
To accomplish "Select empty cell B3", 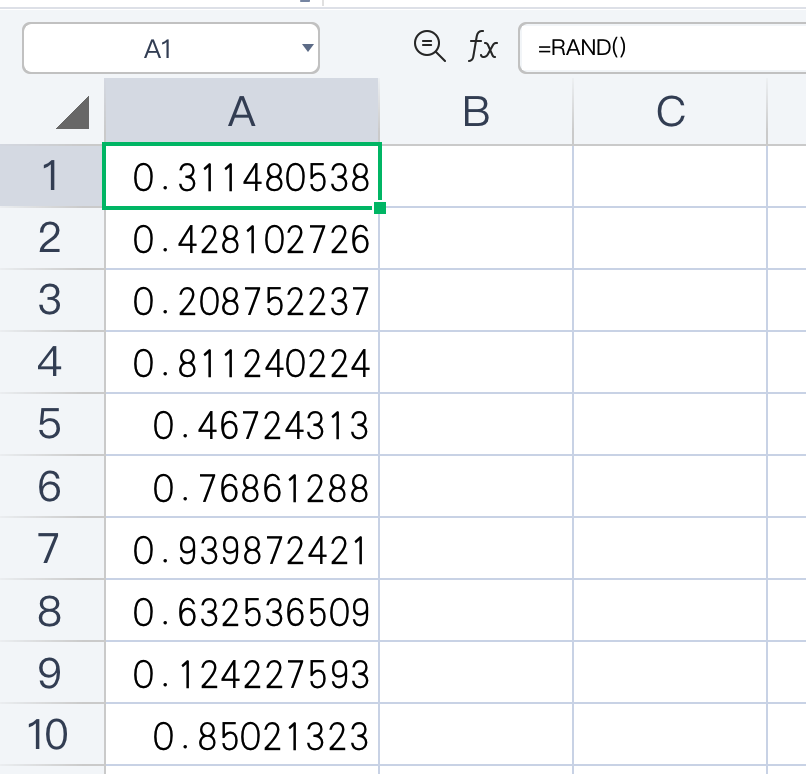I will 476,300.
